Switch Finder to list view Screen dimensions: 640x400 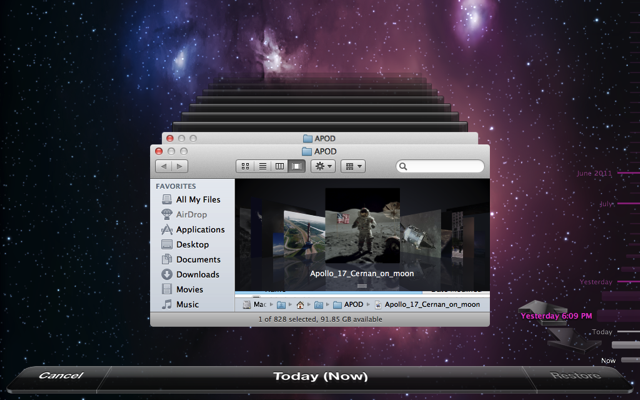(x=262, y=166)
